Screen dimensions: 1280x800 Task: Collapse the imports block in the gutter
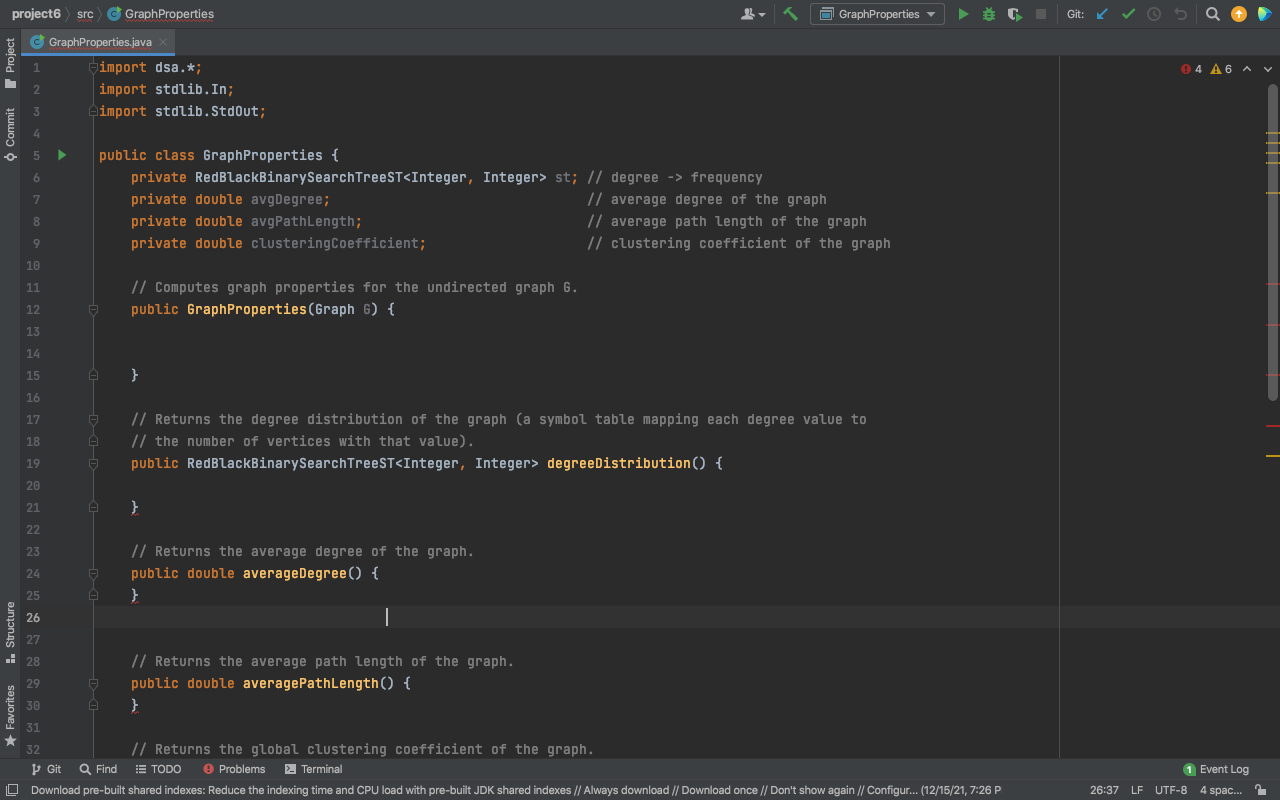91,67
